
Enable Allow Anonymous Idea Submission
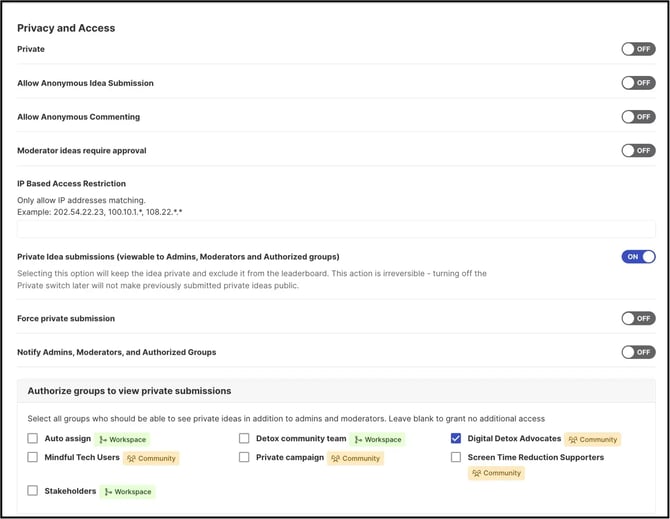pos(638,83)
